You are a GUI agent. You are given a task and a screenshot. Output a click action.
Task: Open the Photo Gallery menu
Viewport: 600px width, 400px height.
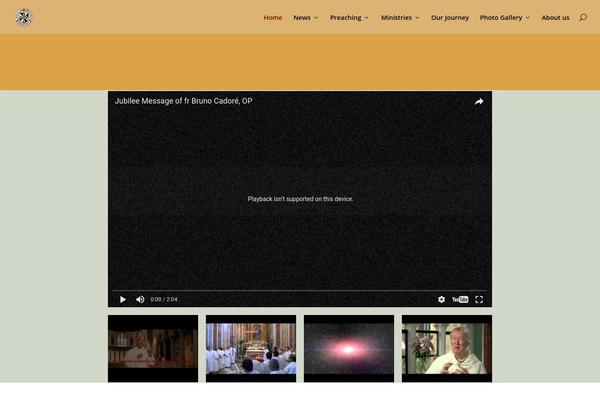click(x=501, y=18)
